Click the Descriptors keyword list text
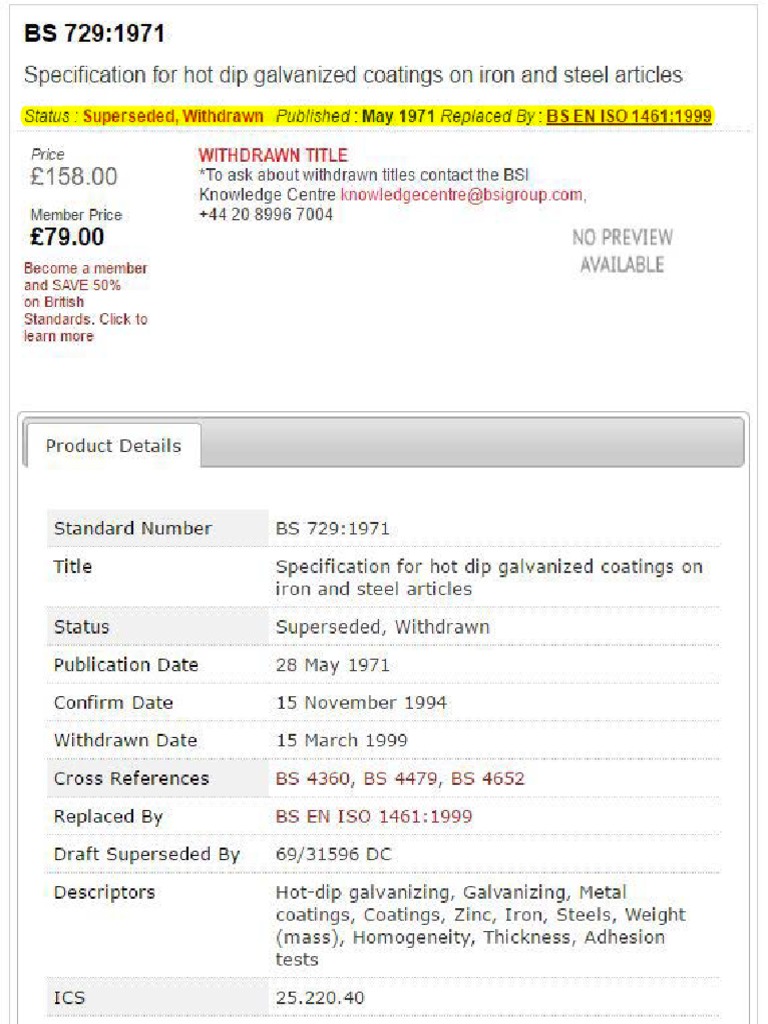The height and width of the screenshot is (1024, 768). coord(480,925)
